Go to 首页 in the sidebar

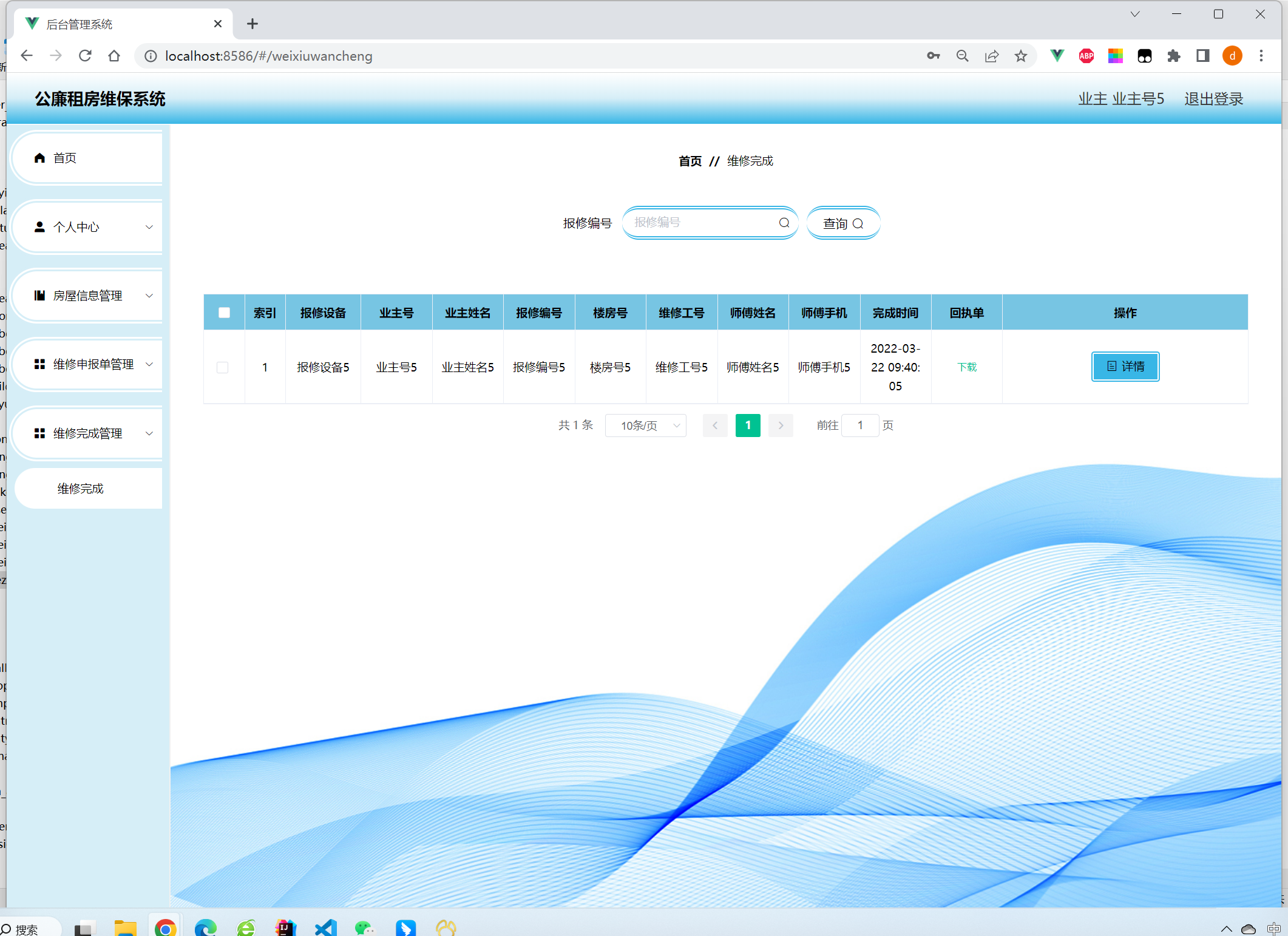pyautogui.click(x=65, y=158)
